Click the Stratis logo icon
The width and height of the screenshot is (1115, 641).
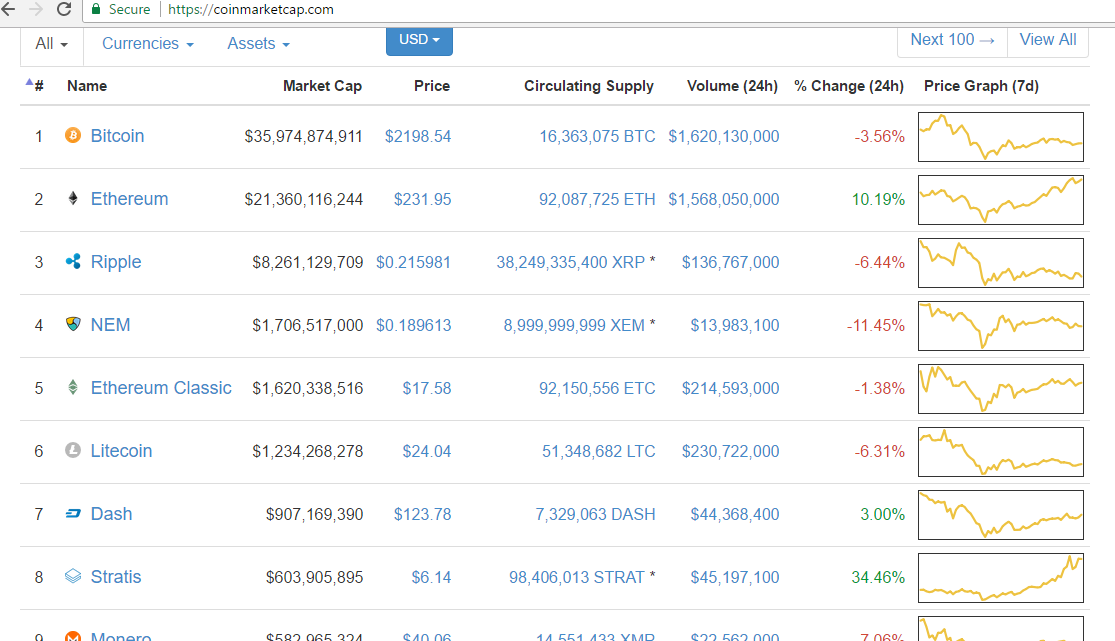[72, 577]
